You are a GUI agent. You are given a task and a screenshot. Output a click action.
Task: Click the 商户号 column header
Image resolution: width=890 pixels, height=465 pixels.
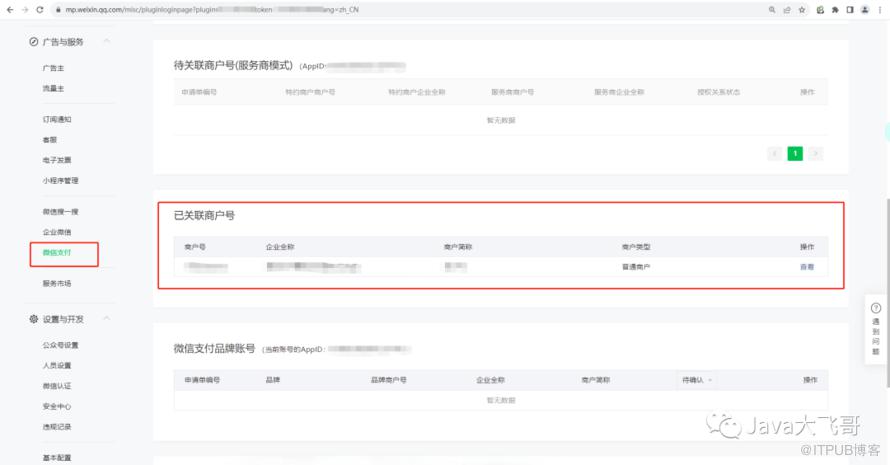pyautogui.click(x=195, y=247)
